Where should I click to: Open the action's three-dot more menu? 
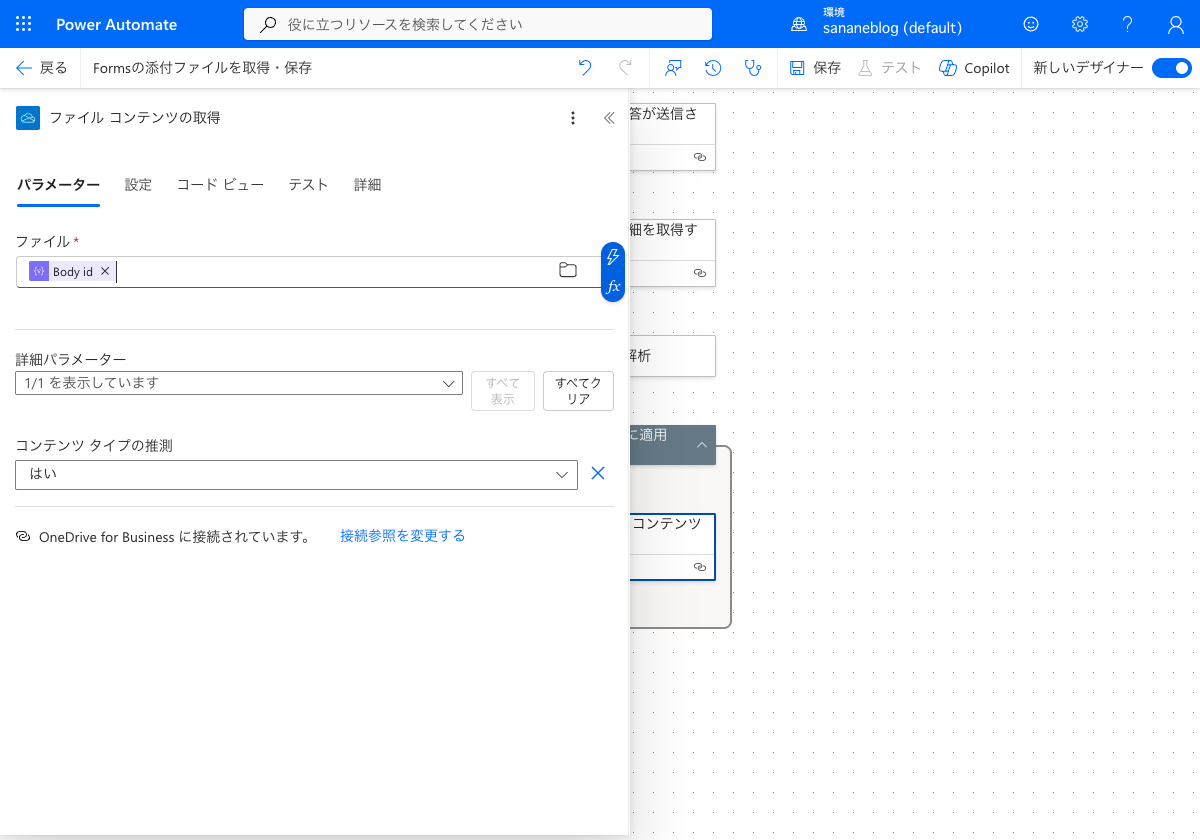click(573, 118)
